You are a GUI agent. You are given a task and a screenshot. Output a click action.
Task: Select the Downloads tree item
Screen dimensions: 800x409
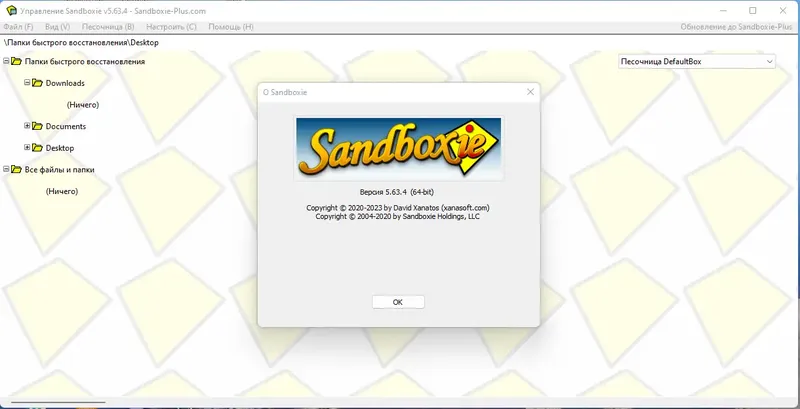(65, 83)
